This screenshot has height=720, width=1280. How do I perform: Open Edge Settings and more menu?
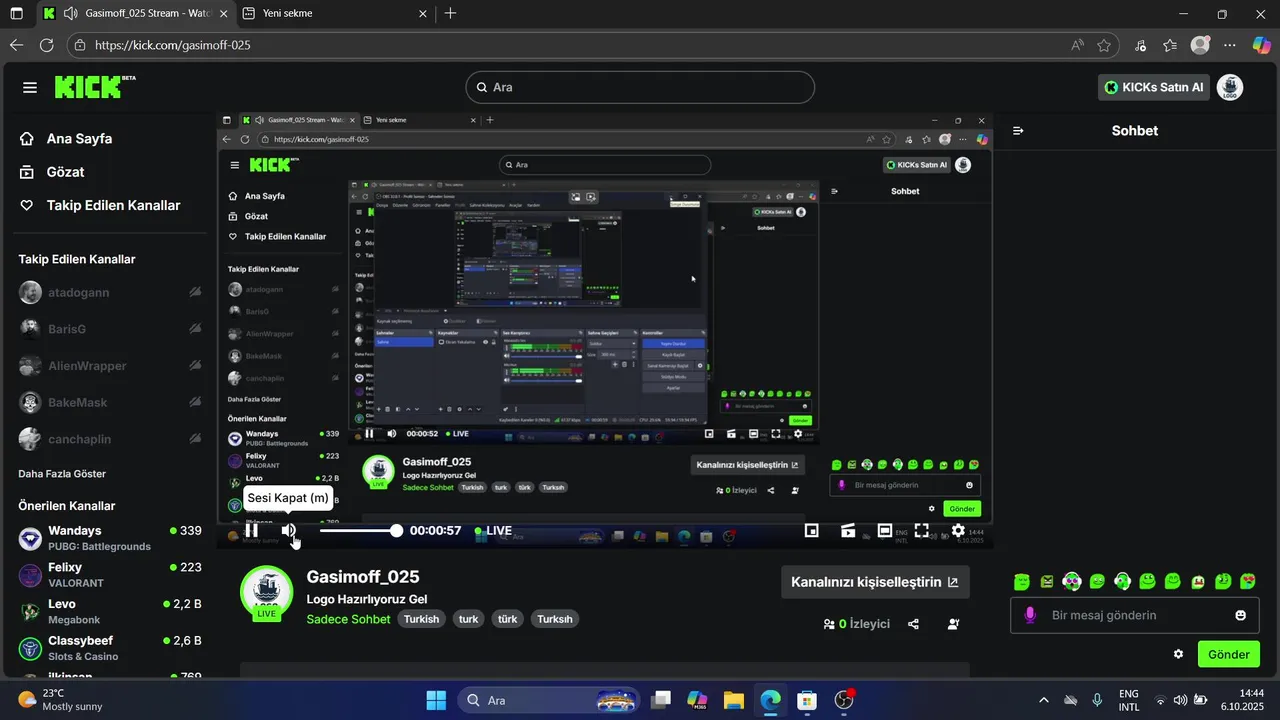pyautogui.click(x=1230, y=45)
